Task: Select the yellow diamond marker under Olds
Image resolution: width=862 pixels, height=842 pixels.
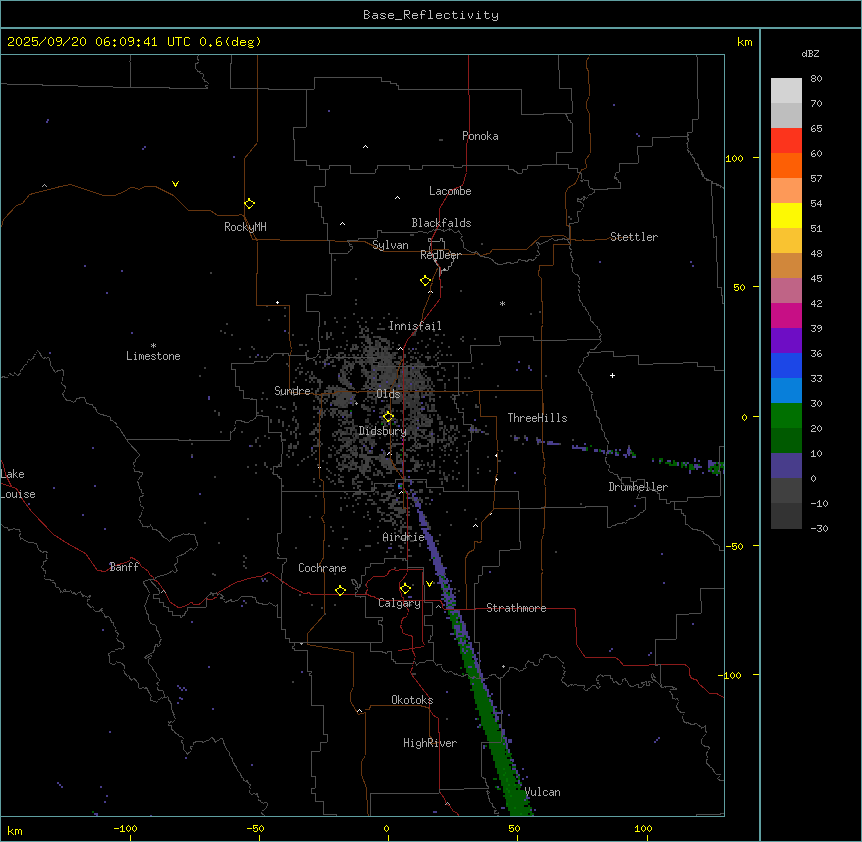Action: (389, 417)
